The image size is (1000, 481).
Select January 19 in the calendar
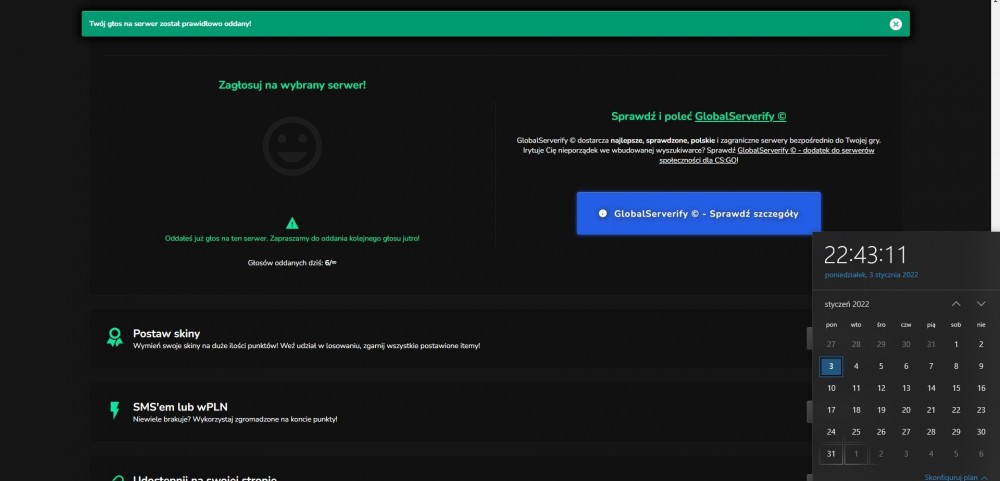pos(881,410)
